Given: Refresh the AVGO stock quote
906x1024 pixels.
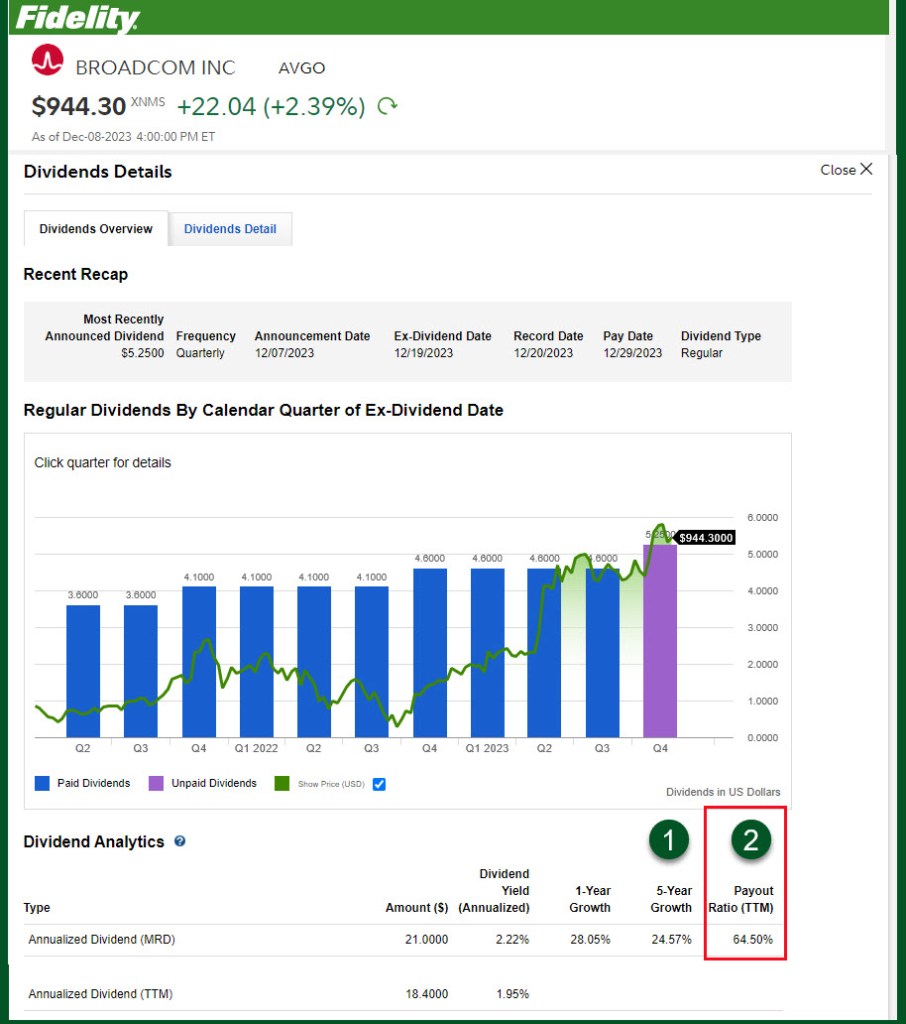Looking at the screenshot, I should click(387, 106).
